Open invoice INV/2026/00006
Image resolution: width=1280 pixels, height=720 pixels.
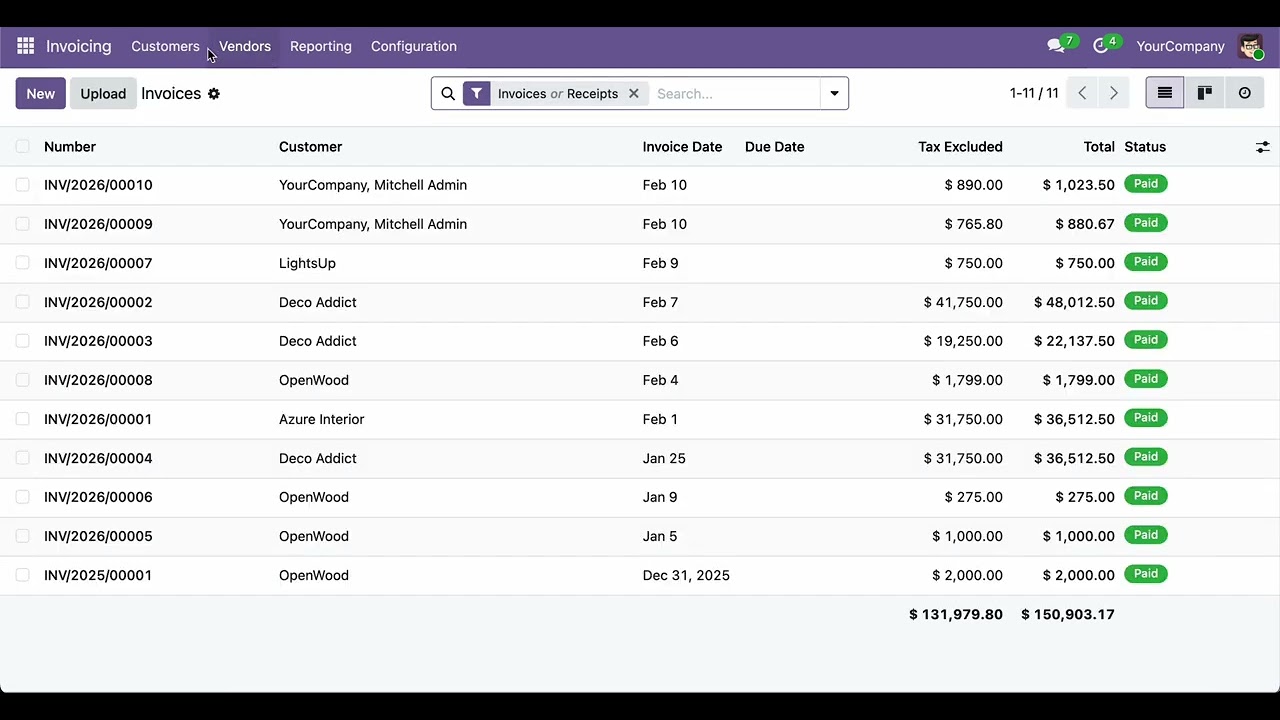[x=98, y=497]
